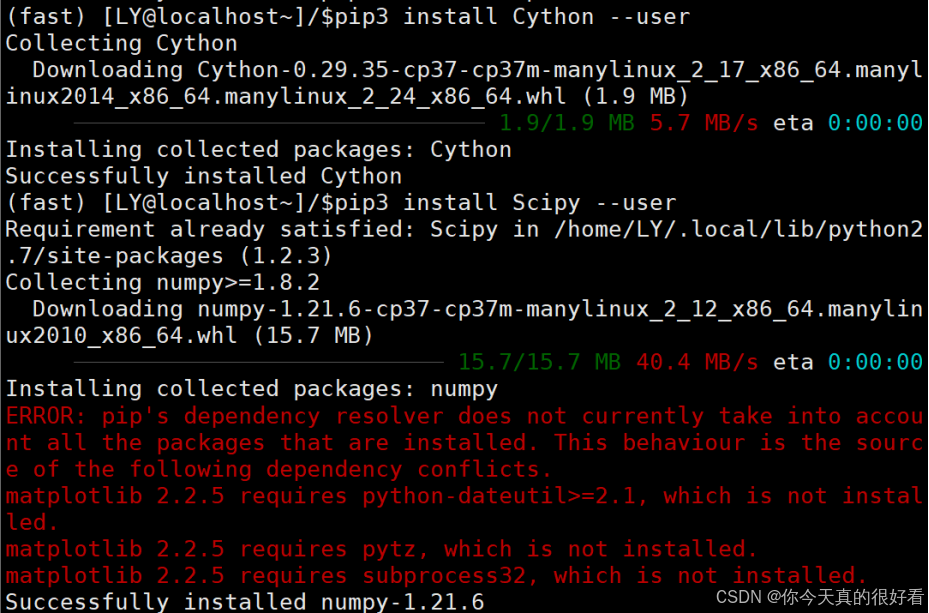
Task: Click the Collecting Cython status line
Action: point(120,43)
